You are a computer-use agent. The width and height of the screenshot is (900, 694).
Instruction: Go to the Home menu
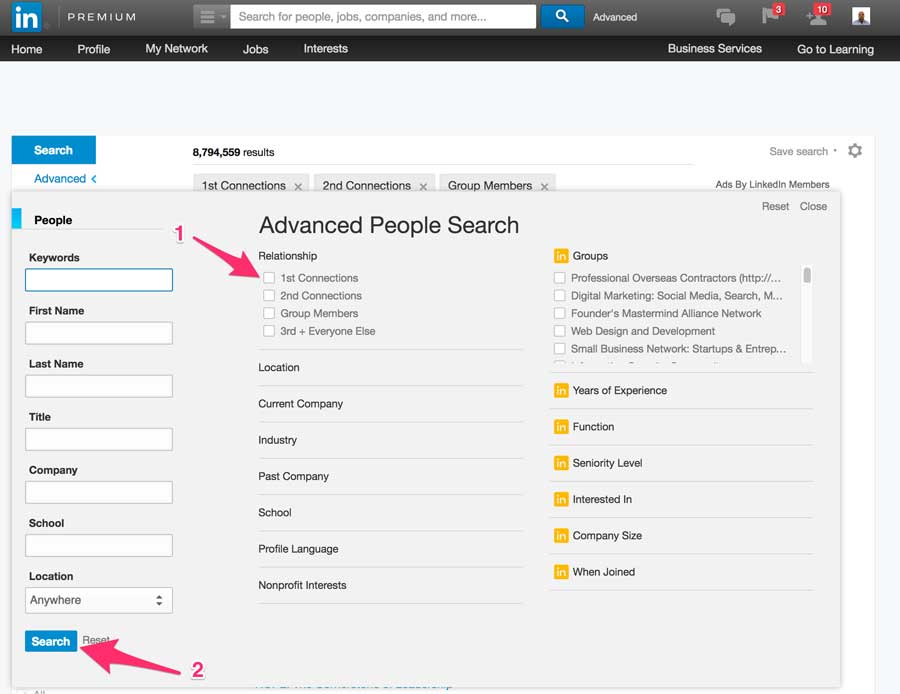tap(26, 49)
